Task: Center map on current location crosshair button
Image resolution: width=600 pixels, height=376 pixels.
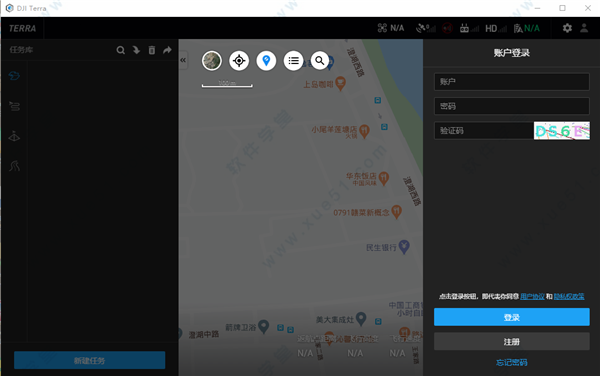Action: [239, 60]
